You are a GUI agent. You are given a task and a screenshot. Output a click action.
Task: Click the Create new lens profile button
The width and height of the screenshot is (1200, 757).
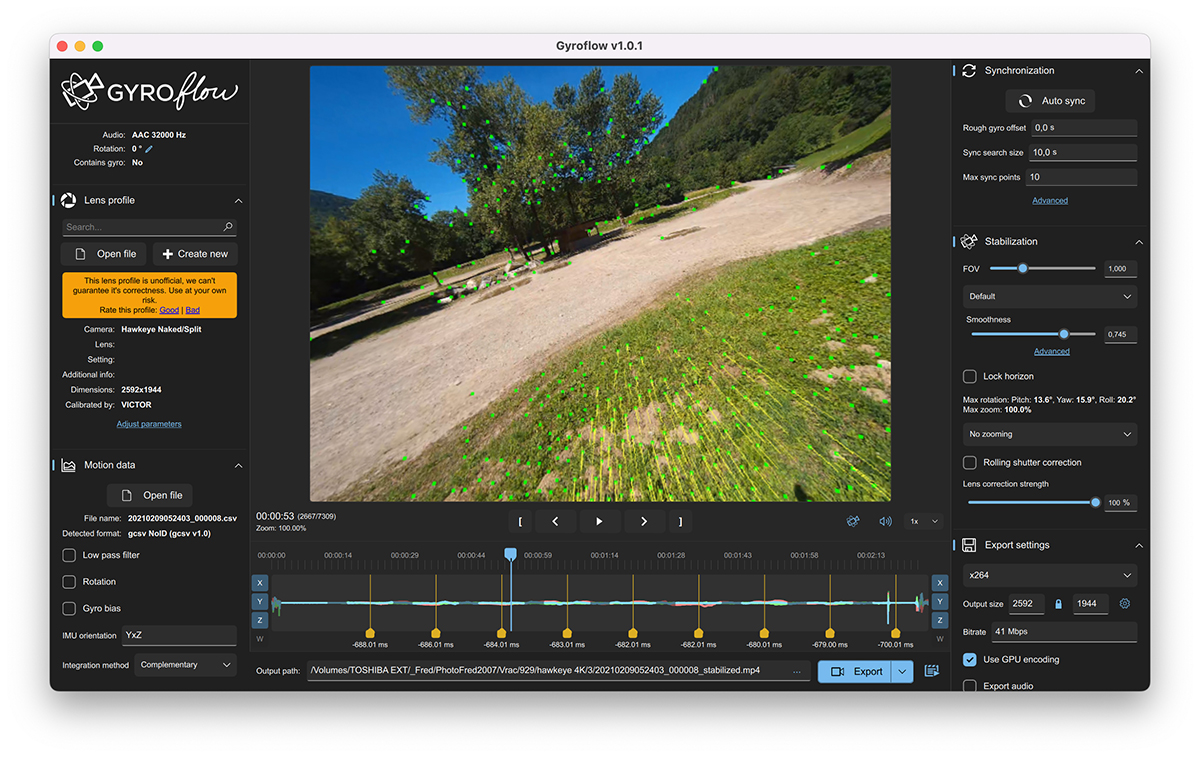[x=195, y=254]
